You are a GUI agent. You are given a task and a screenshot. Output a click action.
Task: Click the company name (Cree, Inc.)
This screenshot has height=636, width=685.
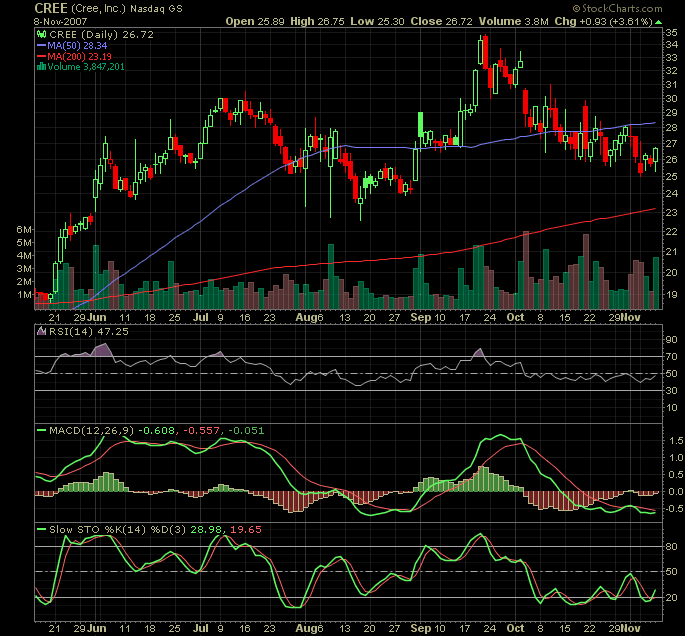point(98,9)
